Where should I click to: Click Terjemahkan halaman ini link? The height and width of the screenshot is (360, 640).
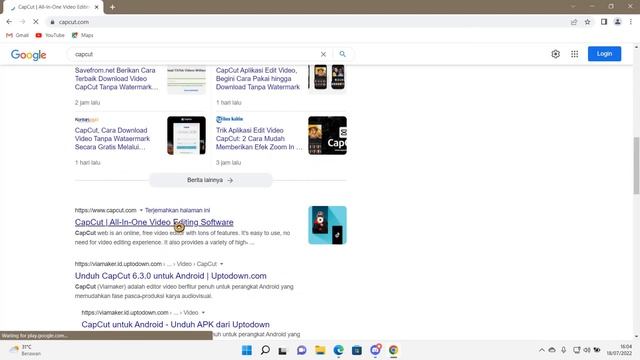pyautogui.click(x=178, y=210)
